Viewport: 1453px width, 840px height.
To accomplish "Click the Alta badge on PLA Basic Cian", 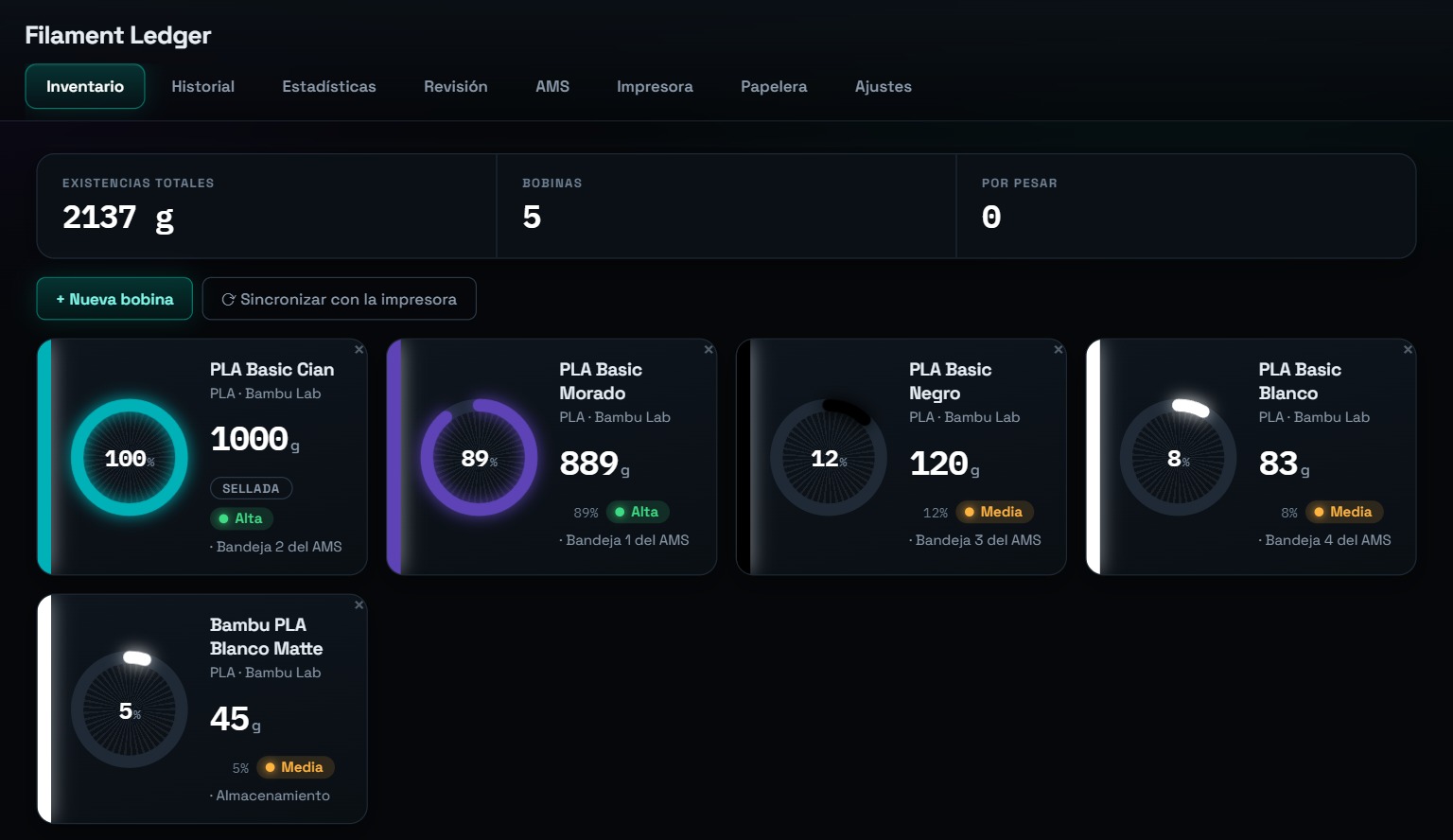I will 241,518.
